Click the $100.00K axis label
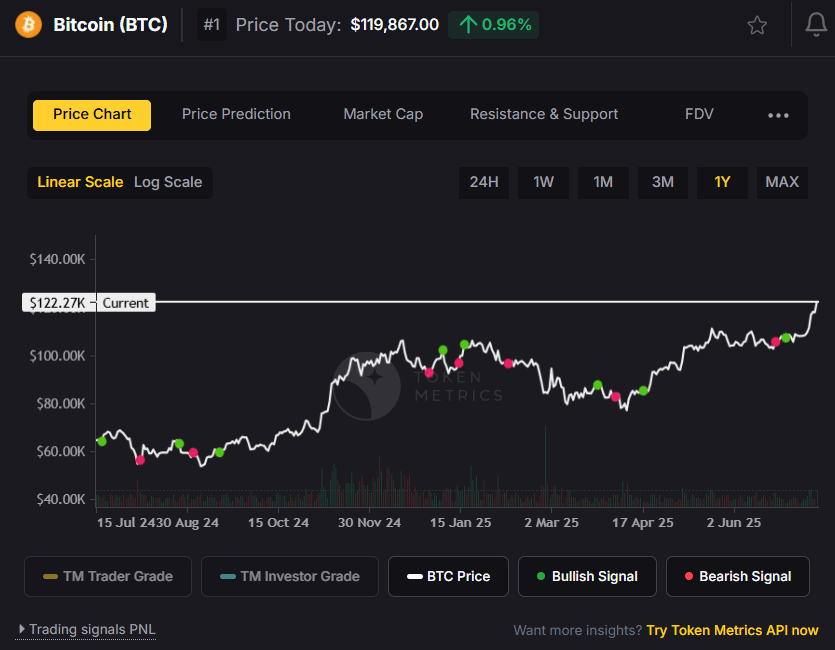 58,356
